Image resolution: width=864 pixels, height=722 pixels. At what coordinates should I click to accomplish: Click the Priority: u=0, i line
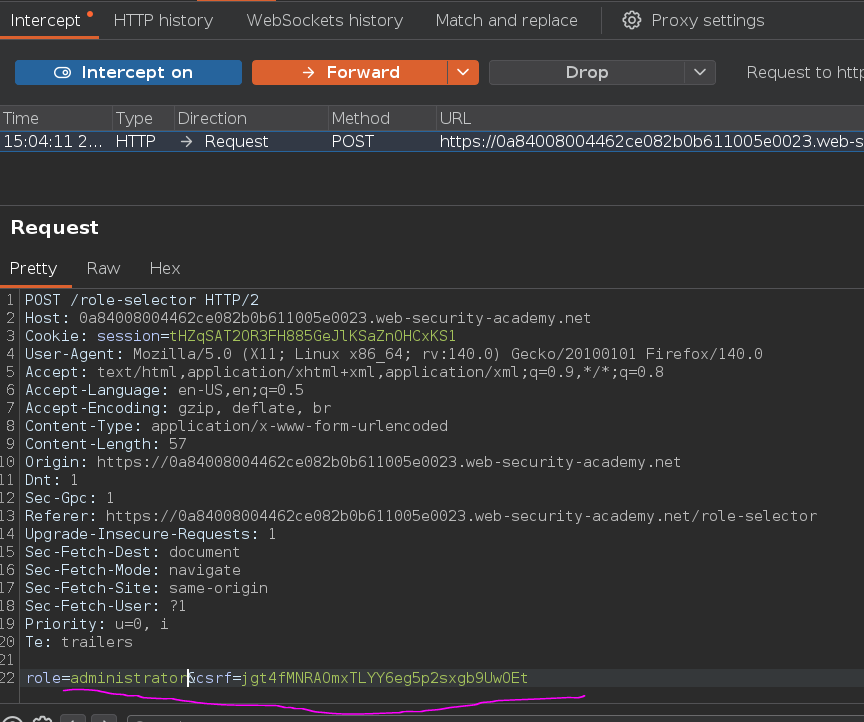96,624
